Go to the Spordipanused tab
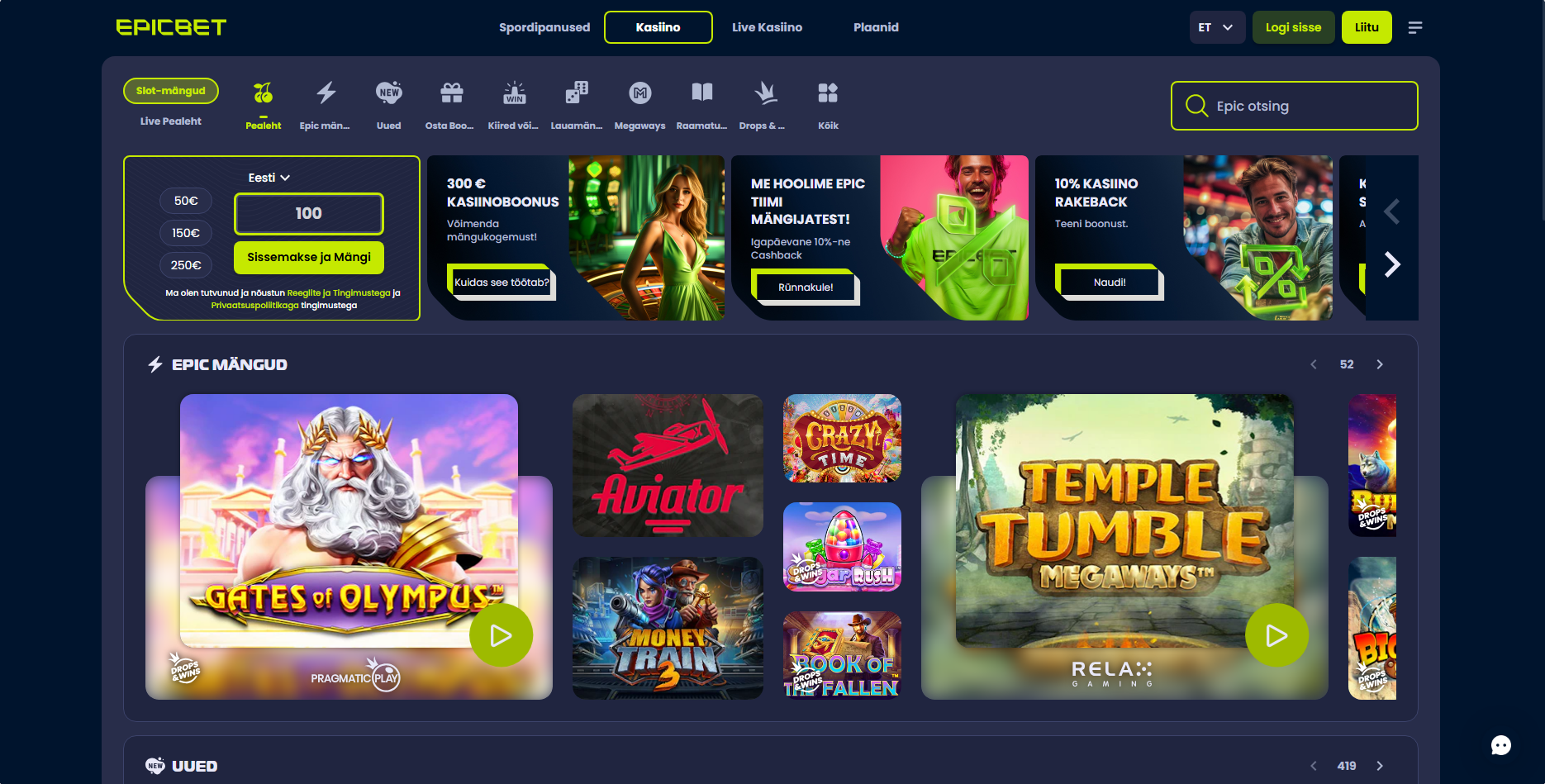 coord(544,27)
